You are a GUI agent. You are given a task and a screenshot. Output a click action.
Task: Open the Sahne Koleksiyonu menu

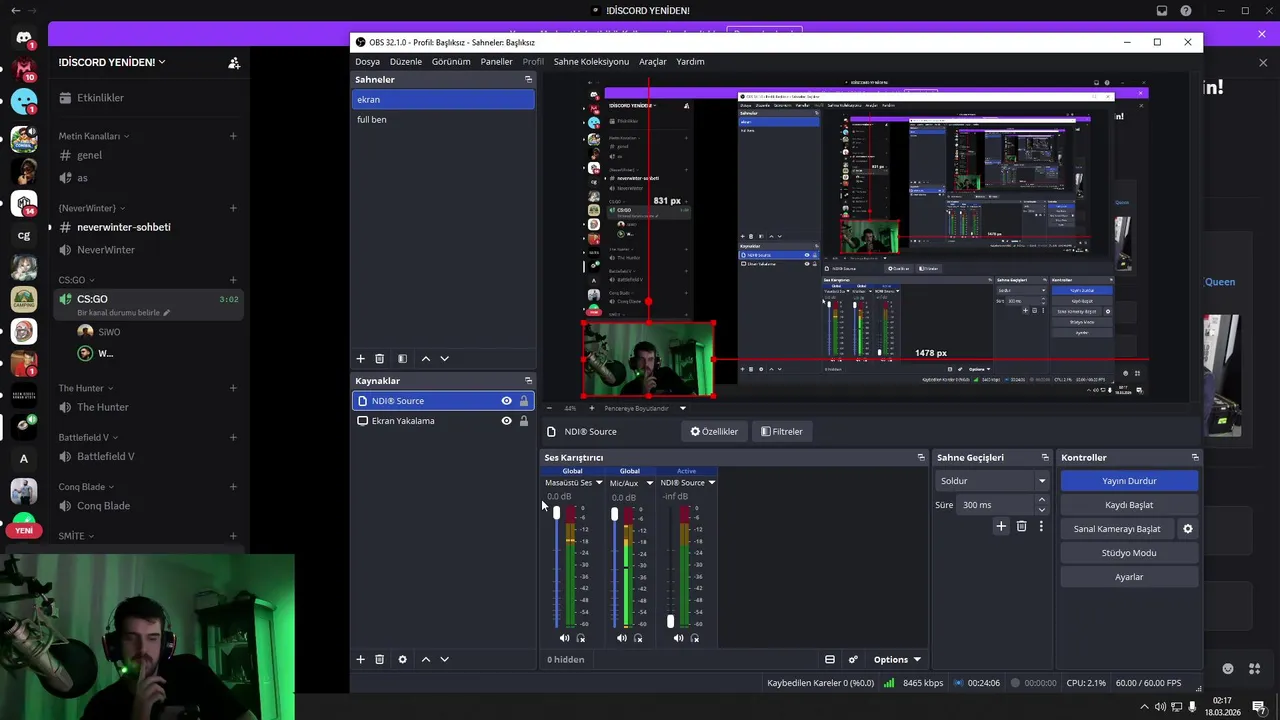(591, 61)
